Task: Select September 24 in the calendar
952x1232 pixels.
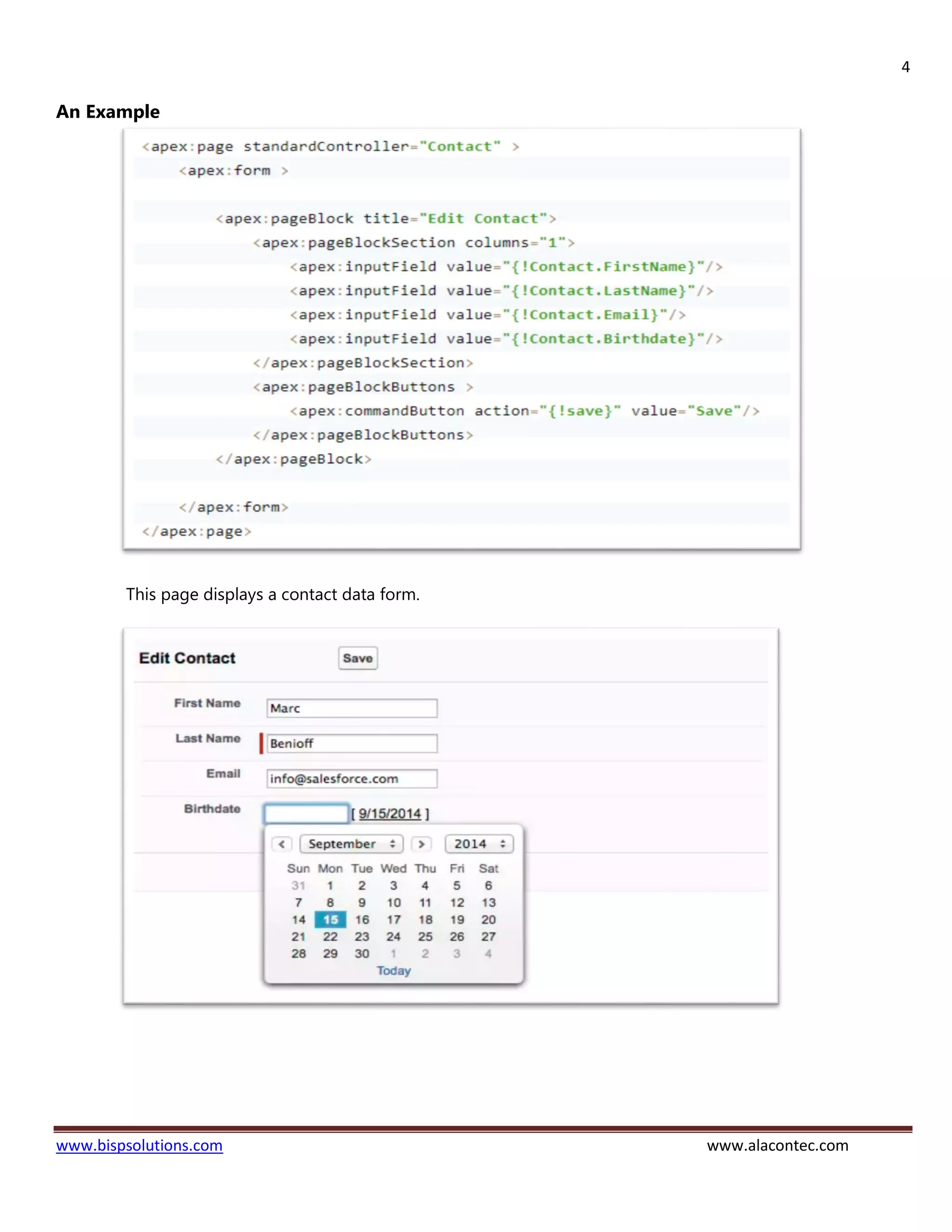Action: tap(394, 937)
